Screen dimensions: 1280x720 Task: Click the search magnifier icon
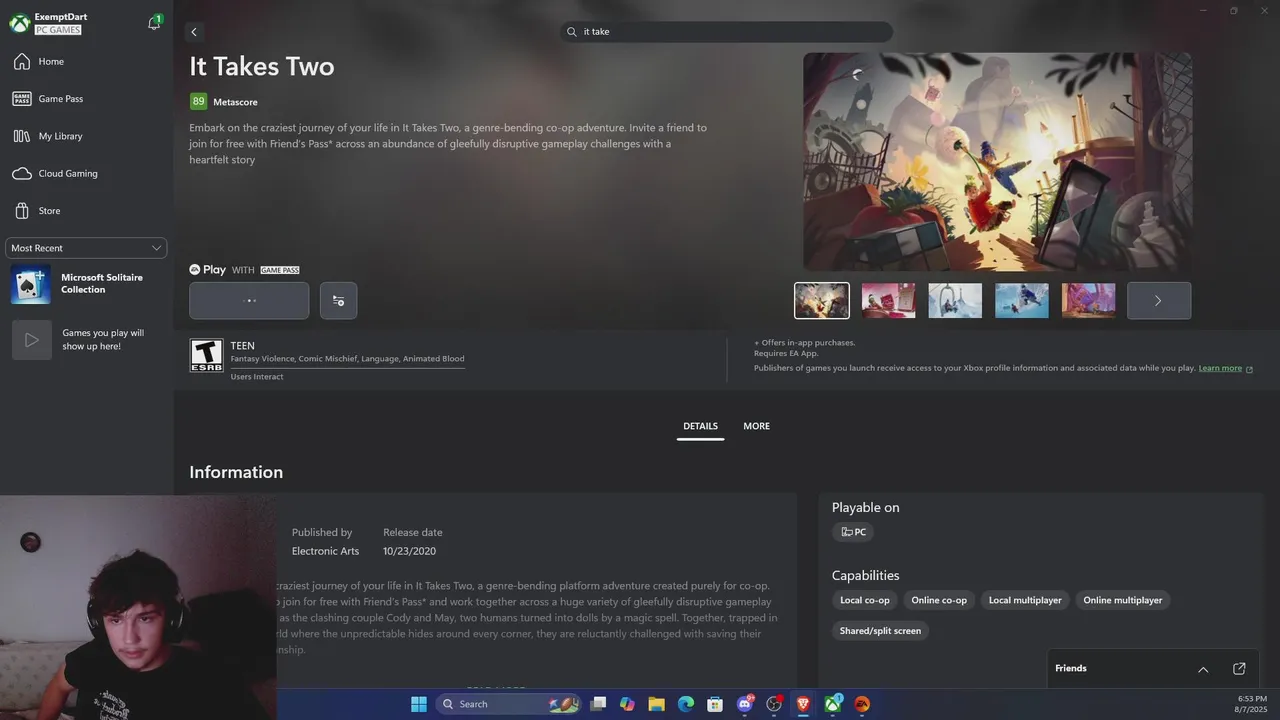(572, 32)
